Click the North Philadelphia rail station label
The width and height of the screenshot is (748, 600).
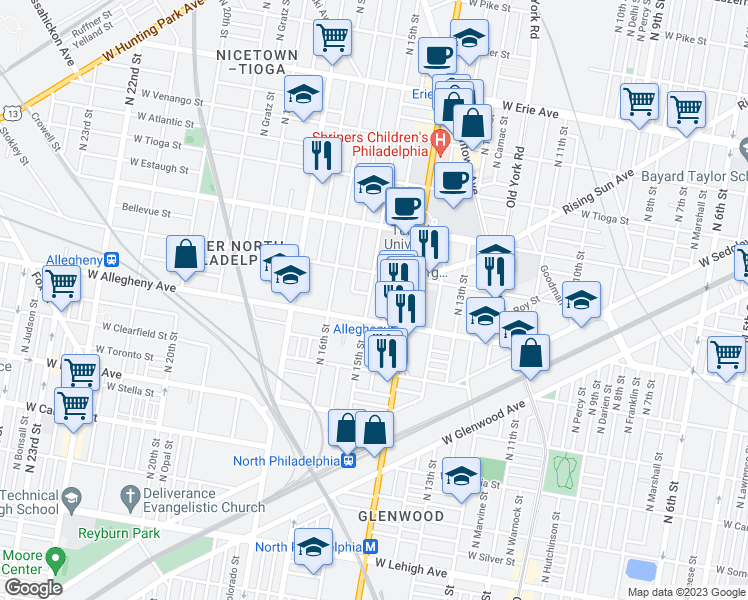(x=286, y=461)
